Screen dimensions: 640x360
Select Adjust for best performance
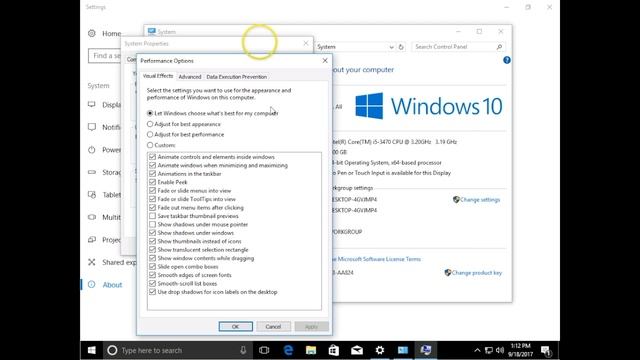(185, 134)
